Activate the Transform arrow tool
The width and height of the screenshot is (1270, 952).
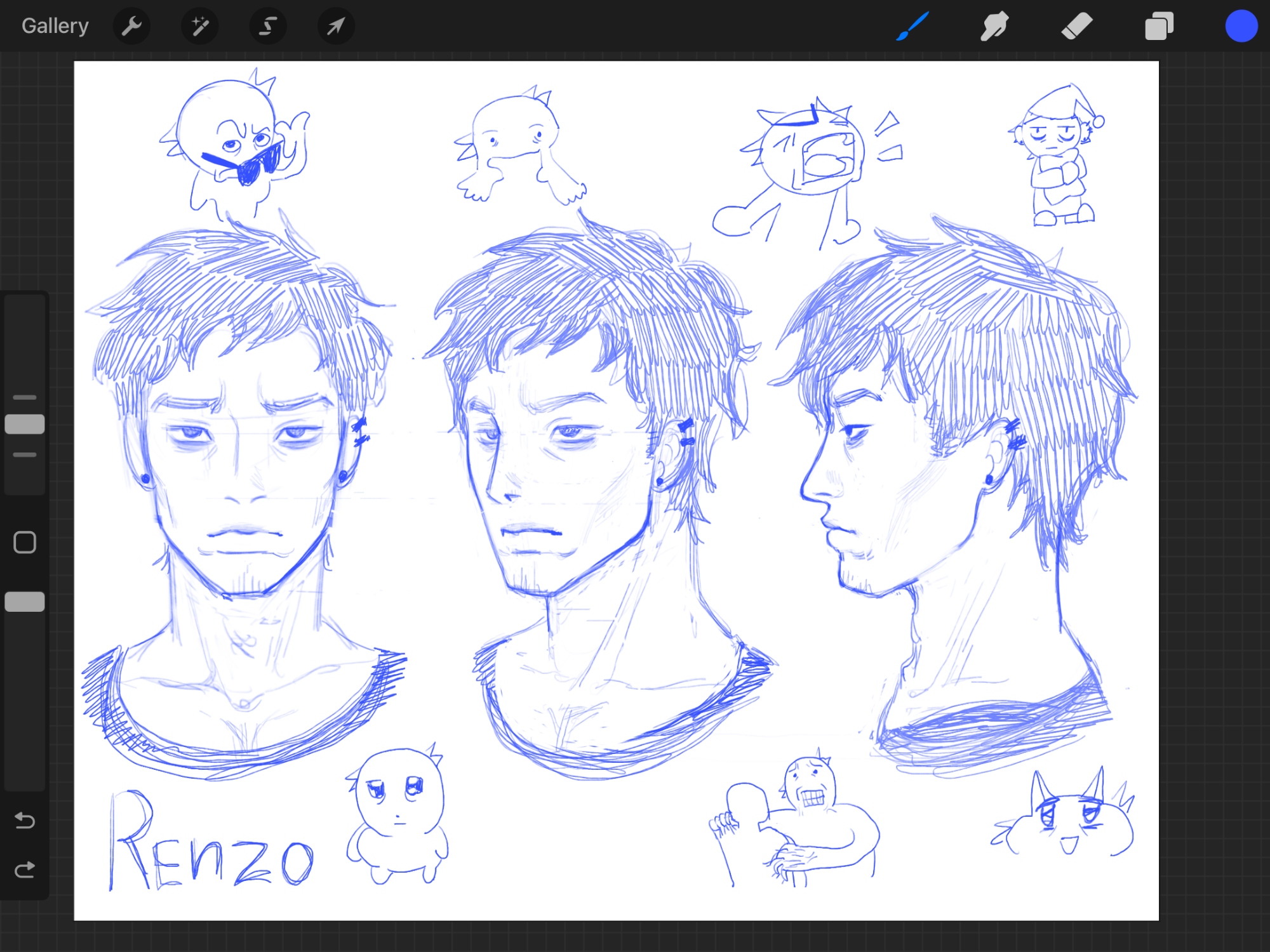[x=336, y=26]
